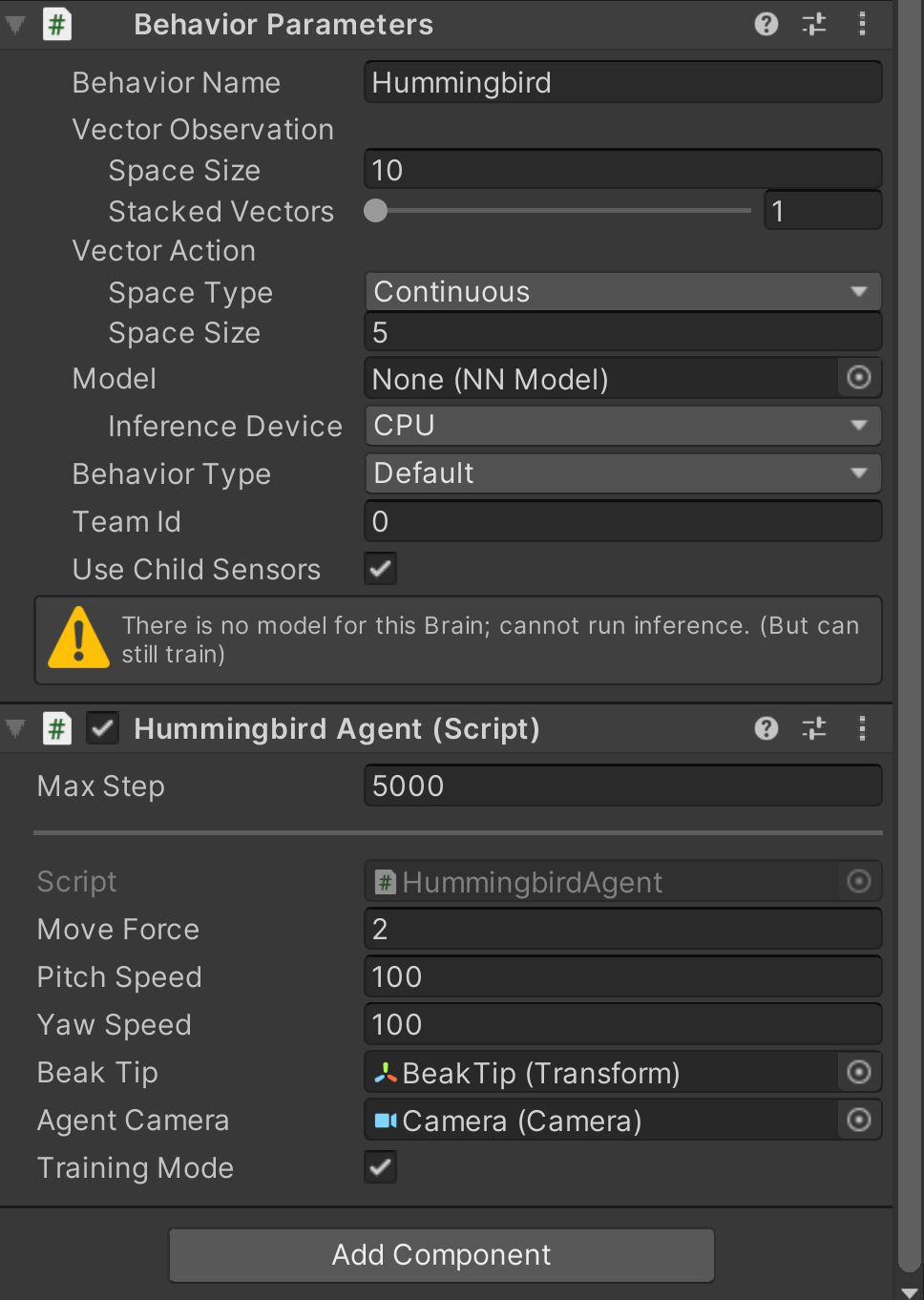Screen dimensions: 924x1300
Task: Open the Behavior Parameters context menu (three dots)
Action: (x=862, y=24)
